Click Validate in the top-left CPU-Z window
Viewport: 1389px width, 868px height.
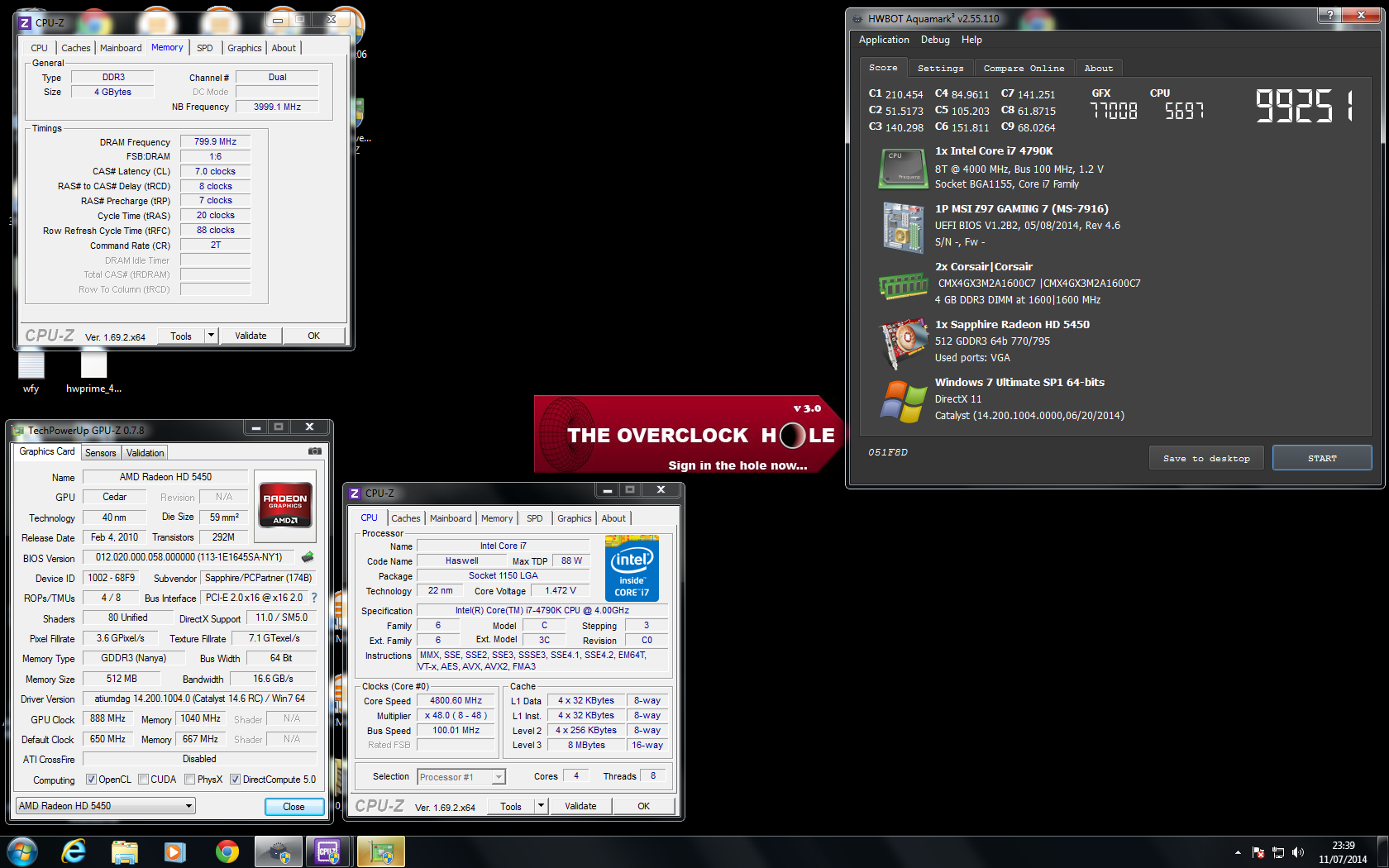click(x=251, y=336)
